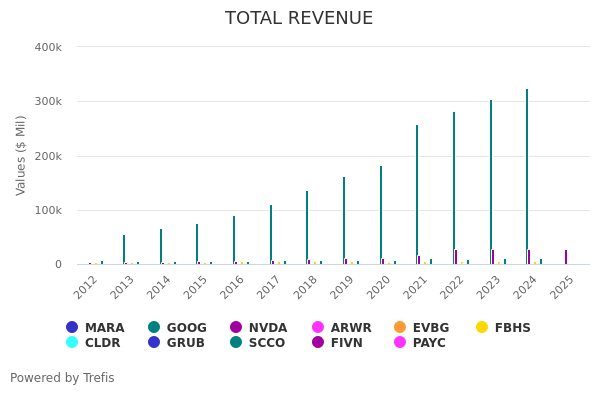Click the magenta ARWR legend marker
Image resolution: width=600 pixels, height=400 pixels.
click(318, 327)
